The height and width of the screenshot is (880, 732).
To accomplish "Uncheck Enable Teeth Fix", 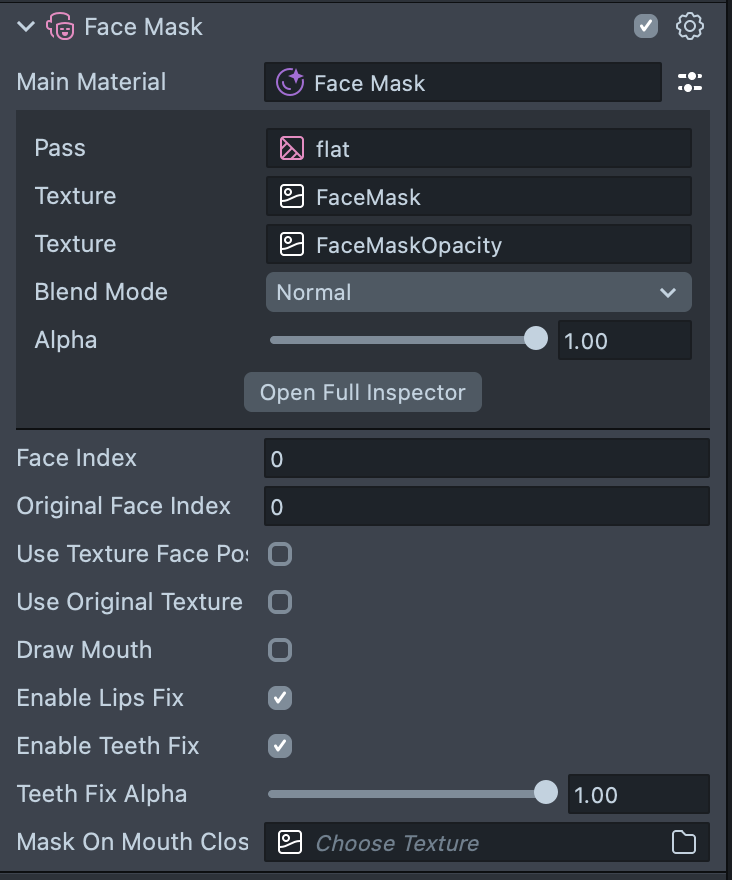I will pos(280,746).
